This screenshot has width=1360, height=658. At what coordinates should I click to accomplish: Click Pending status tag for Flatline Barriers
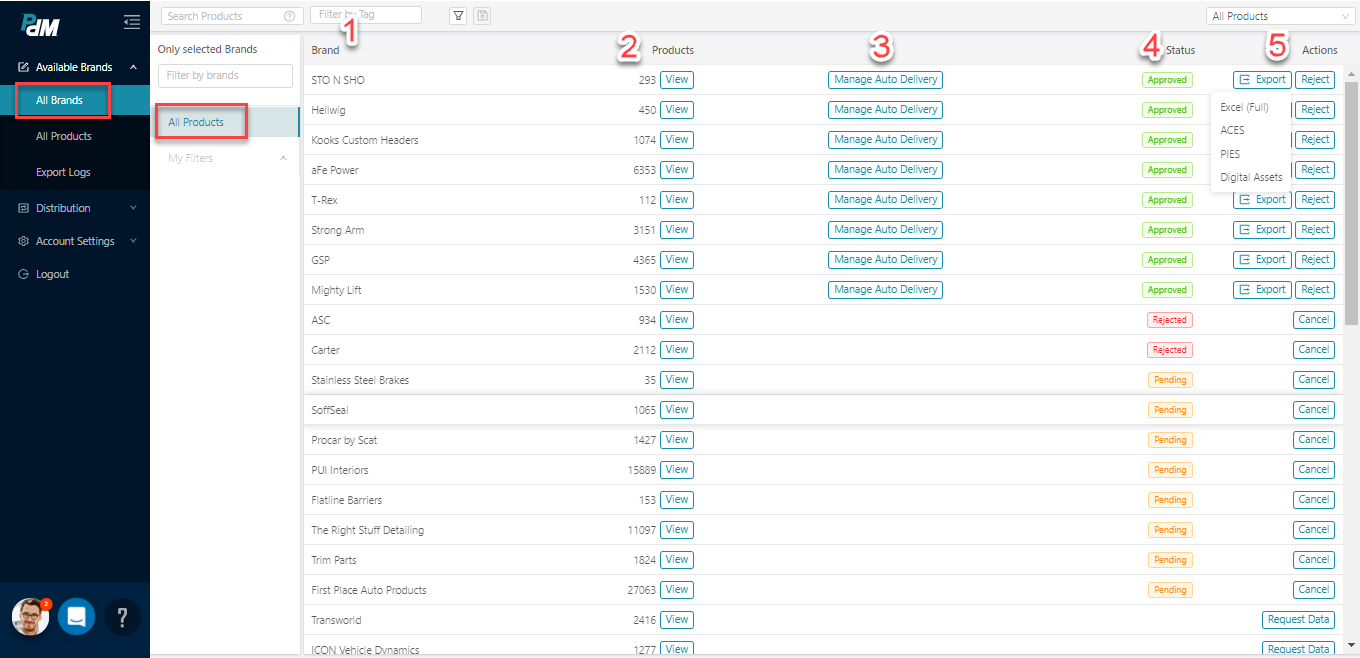tap(1169, 500)
